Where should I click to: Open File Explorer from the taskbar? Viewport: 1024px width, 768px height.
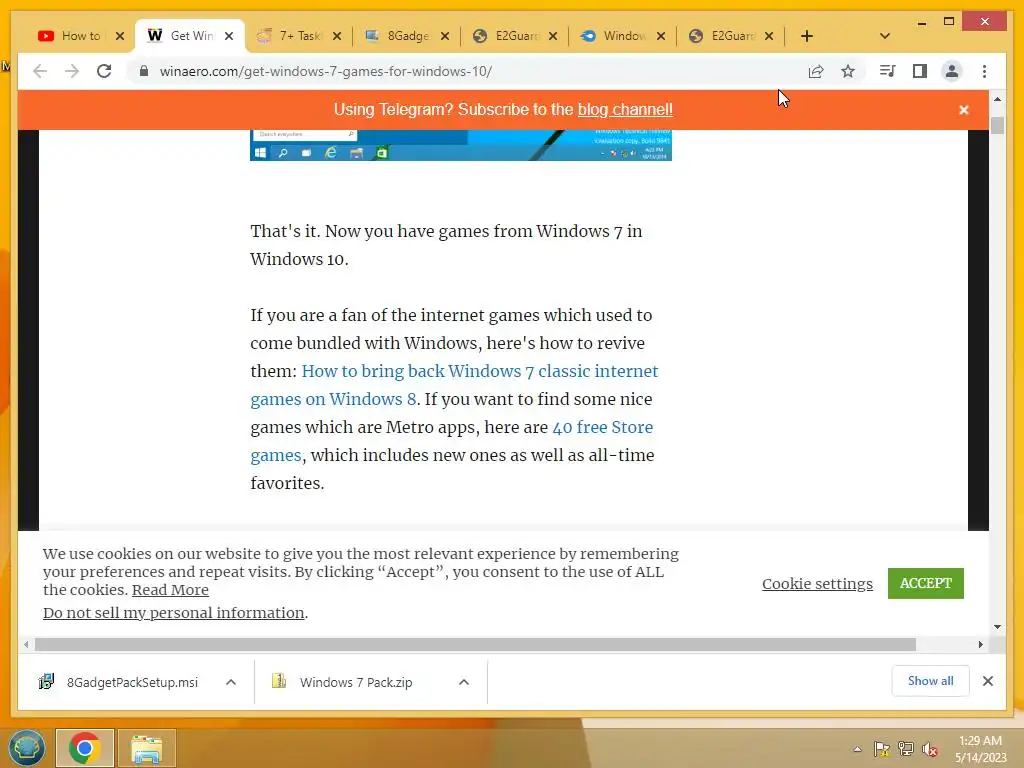click(147, 748)
